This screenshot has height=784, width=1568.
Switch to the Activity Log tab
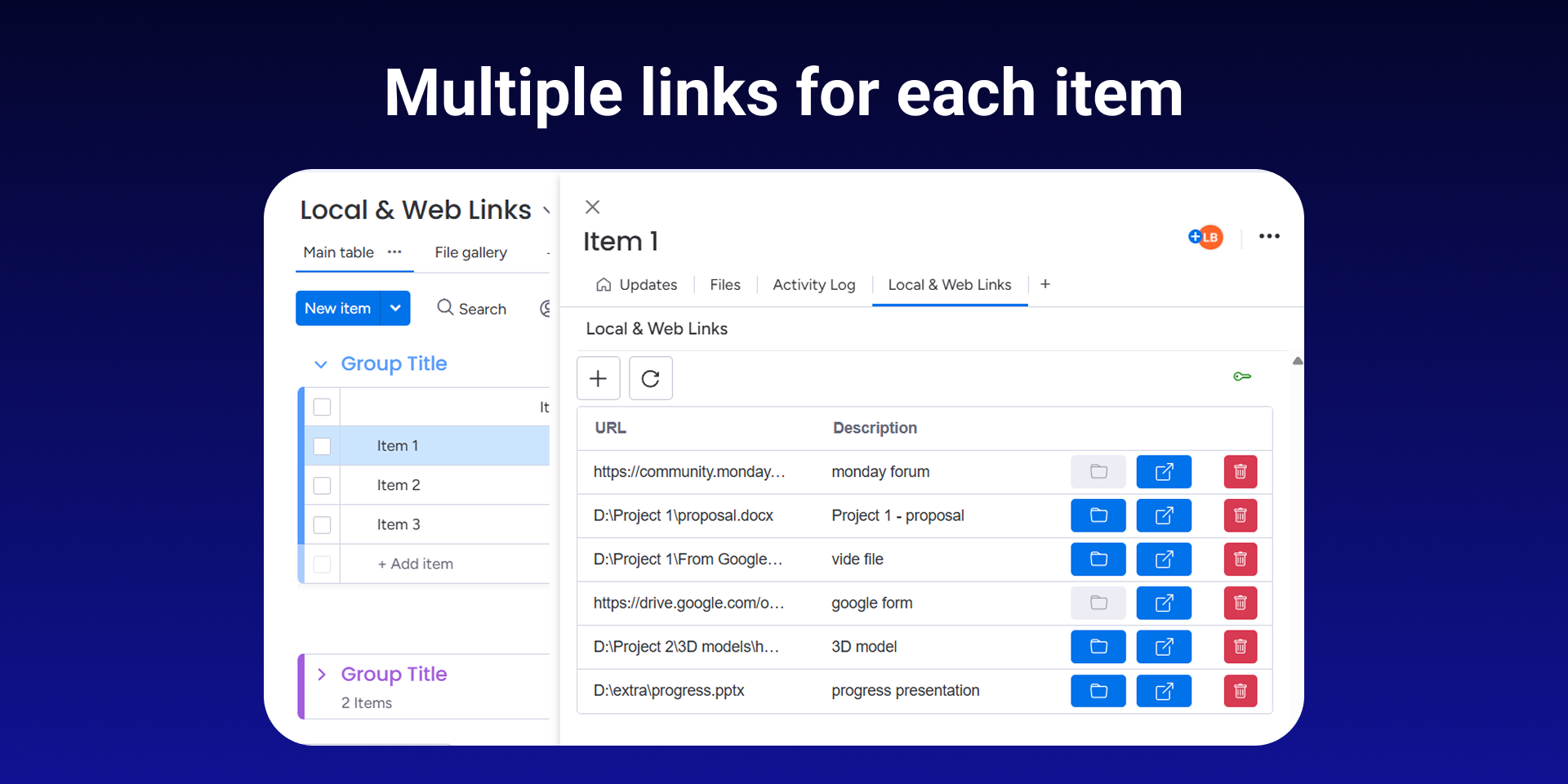pyautogui.click(x=813, y=284)
